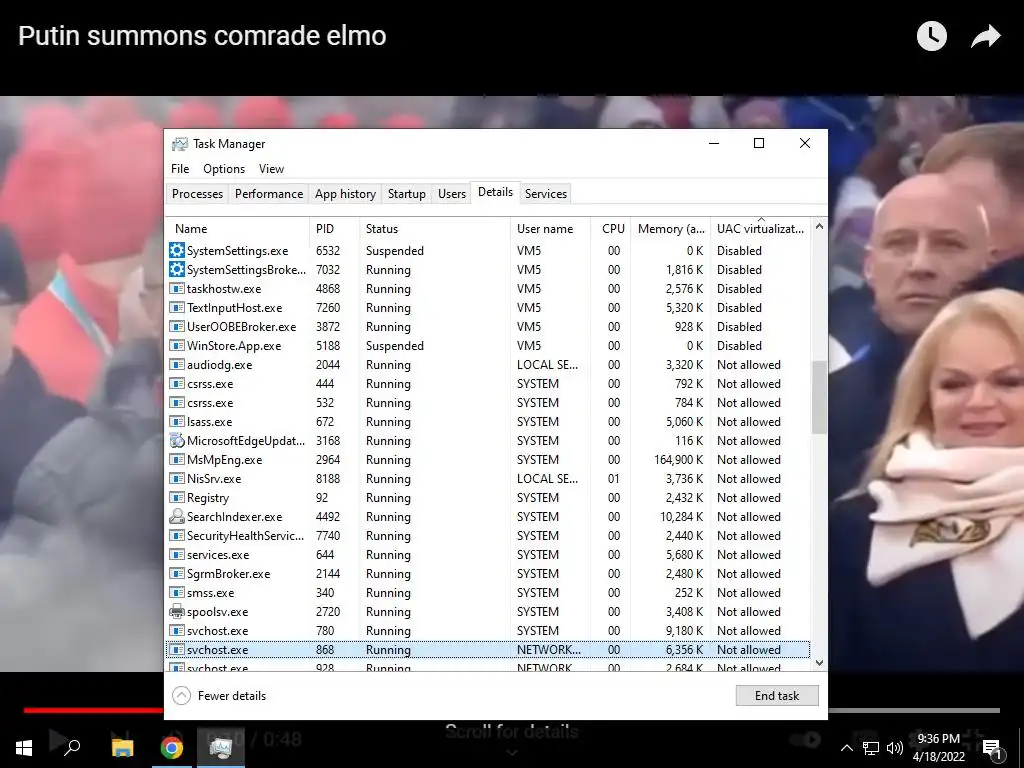Sort by the Name column header
Screen dimensions: 1024x768
[238, 229]
